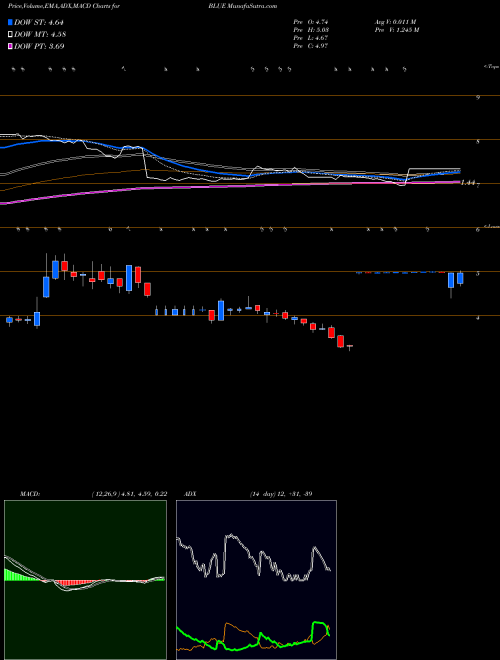Click the price axis label 4
Image resolution: width=500 pixels, height=660 pixels.
coord(478,318)
